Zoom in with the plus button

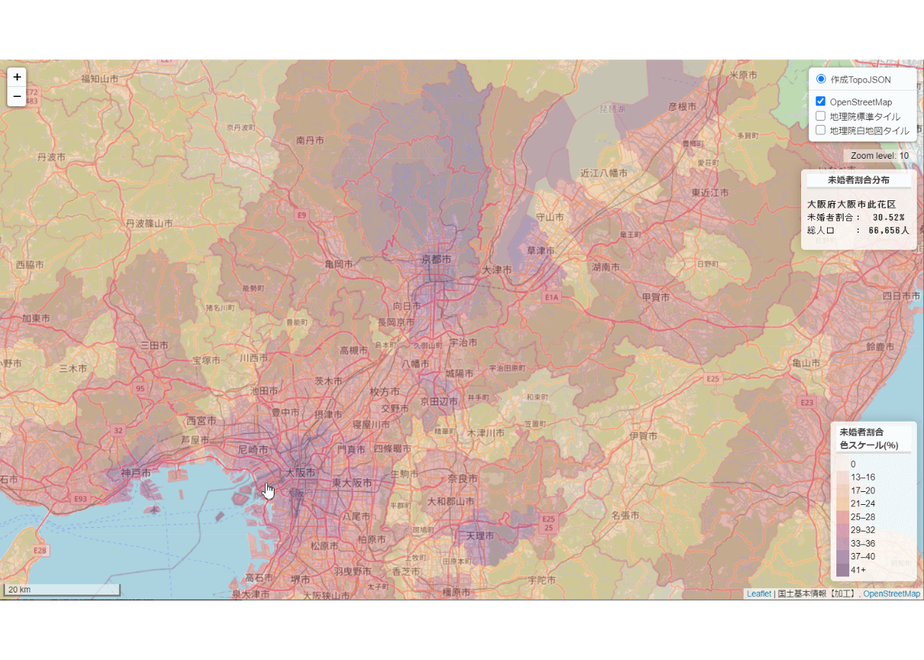click(x=16, y=77)
